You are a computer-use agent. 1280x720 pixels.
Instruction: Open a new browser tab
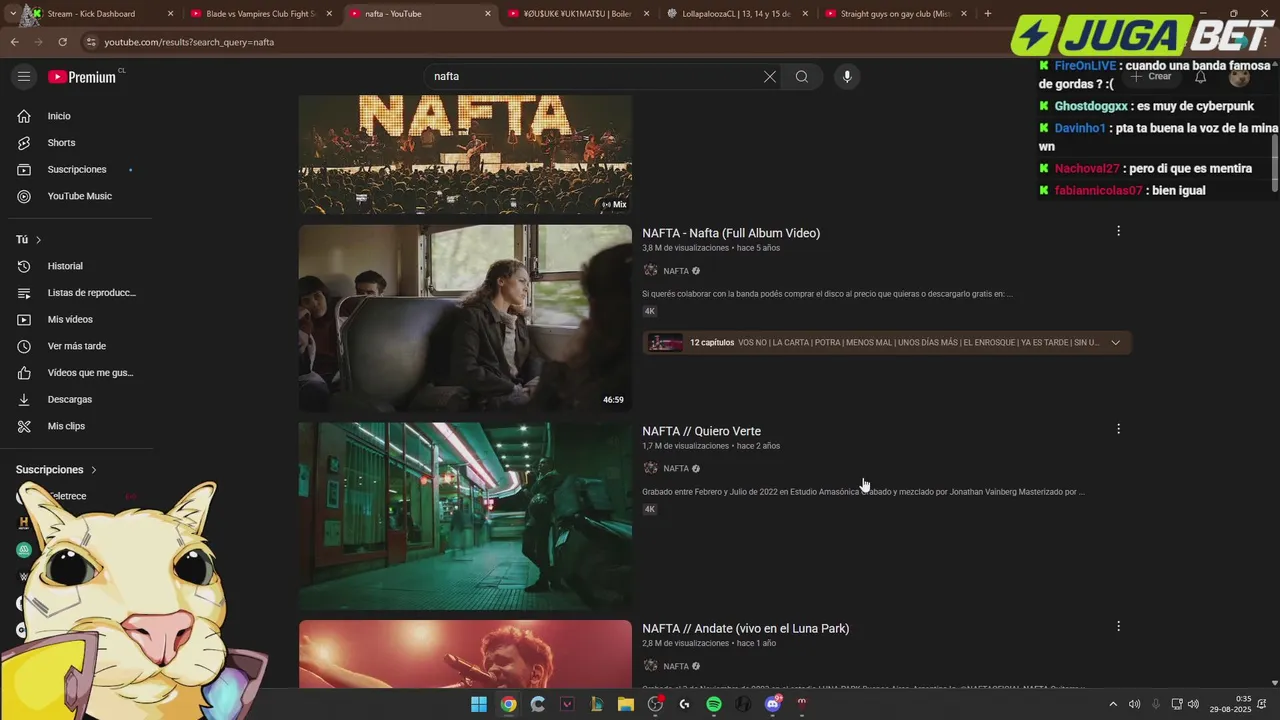click(988, 14)
